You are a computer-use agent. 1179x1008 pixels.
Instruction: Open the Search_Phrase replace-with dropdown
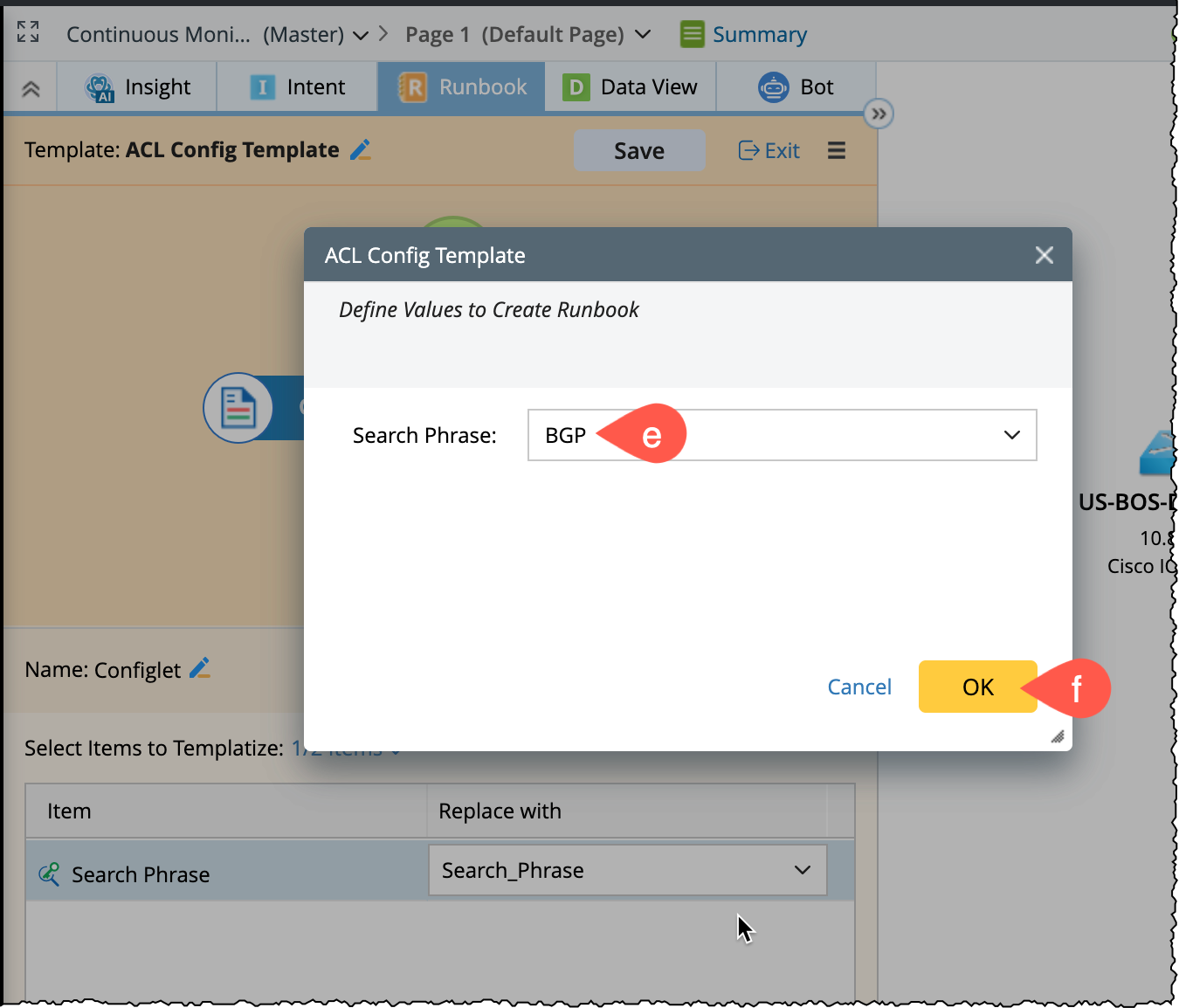[802, 870]
